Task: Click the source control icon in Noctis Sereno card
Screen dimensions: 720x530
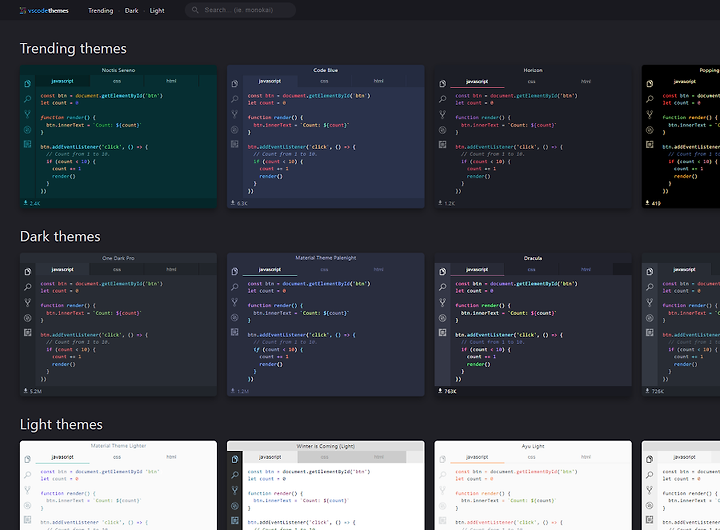Action: (28, 114)
